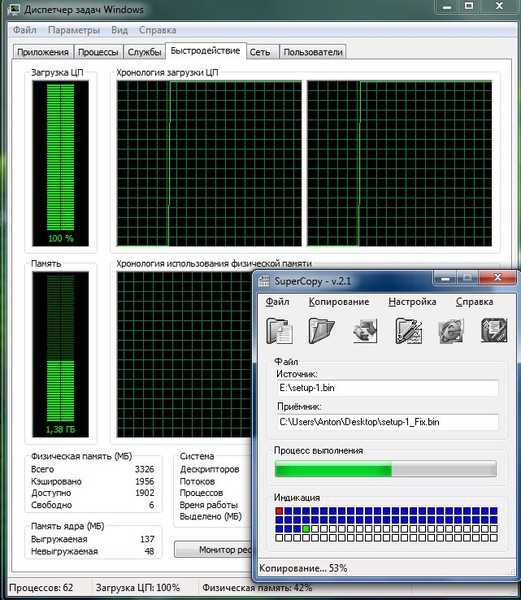Click the 1,38 ГБ memory usage gauge

pos(60,354)
